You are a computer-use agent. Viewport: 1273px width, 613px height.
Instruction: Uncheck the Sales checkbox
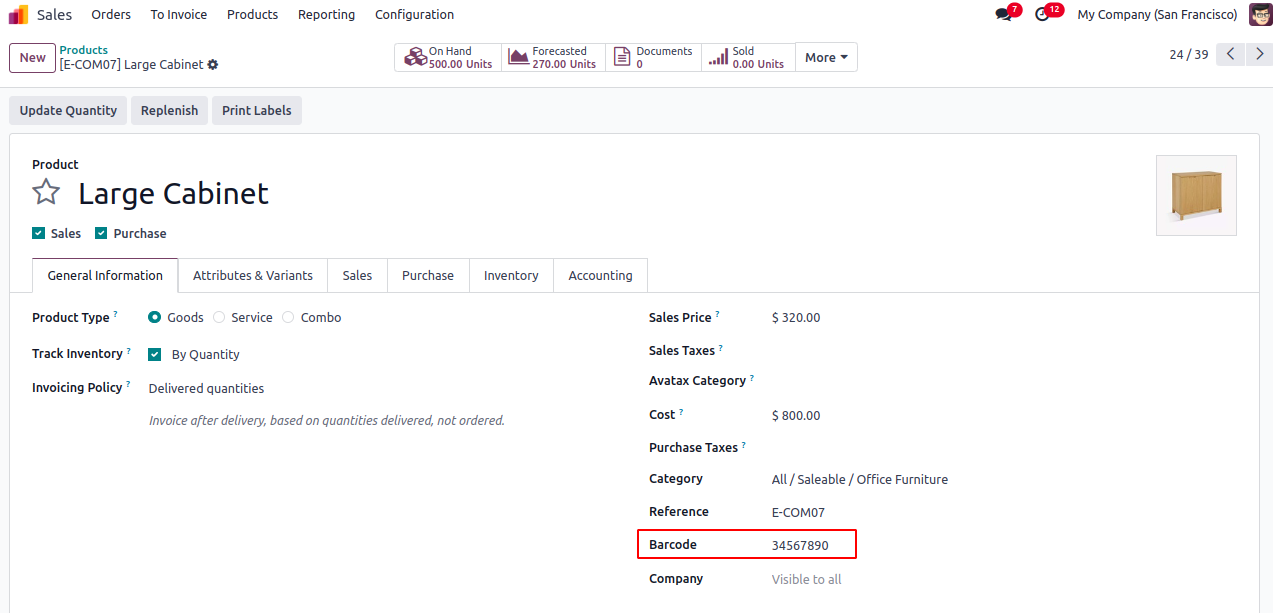point(39,233)
